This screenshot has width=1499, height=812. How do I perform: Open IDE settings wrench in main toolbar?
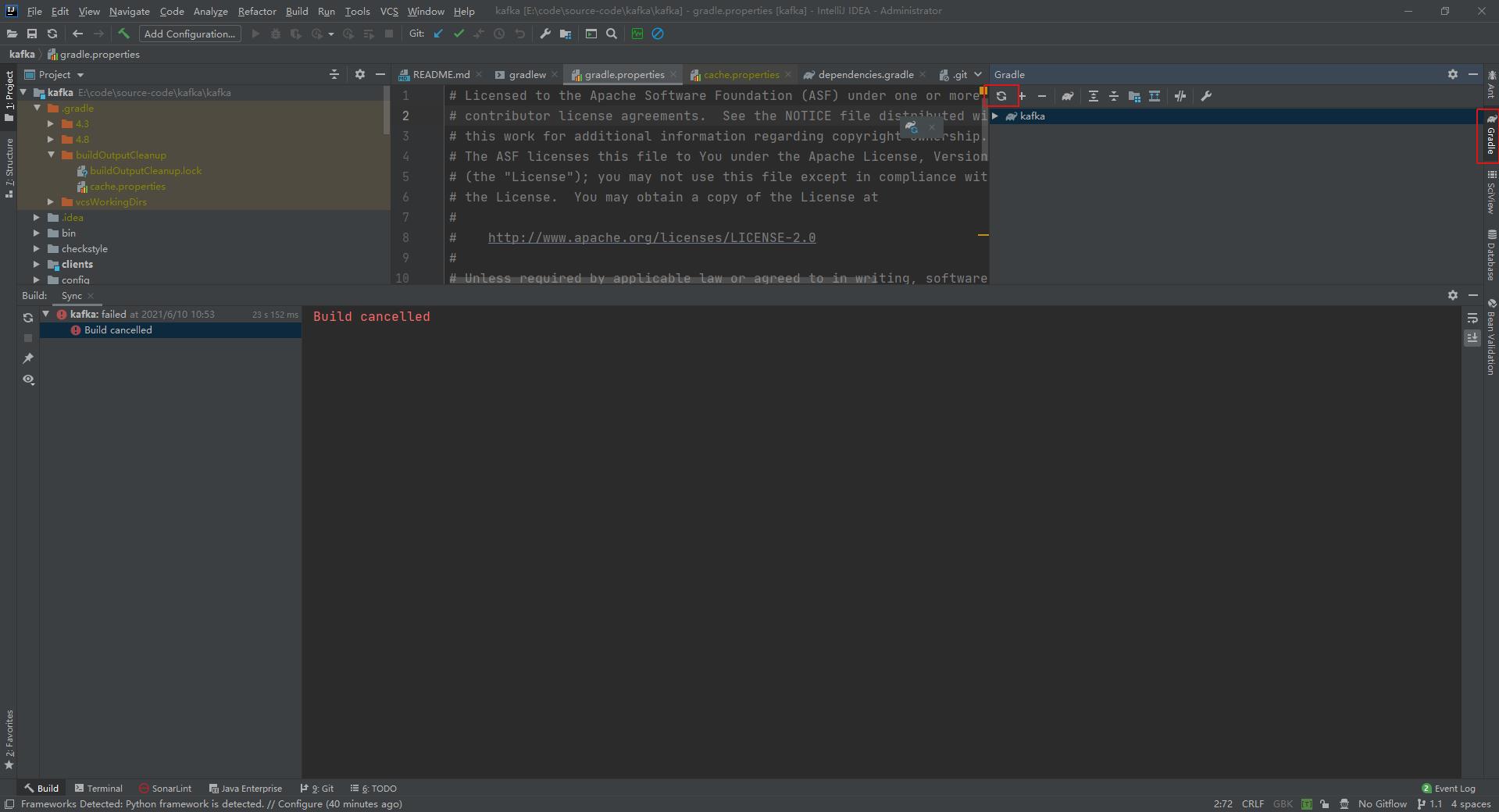[545, 34]
